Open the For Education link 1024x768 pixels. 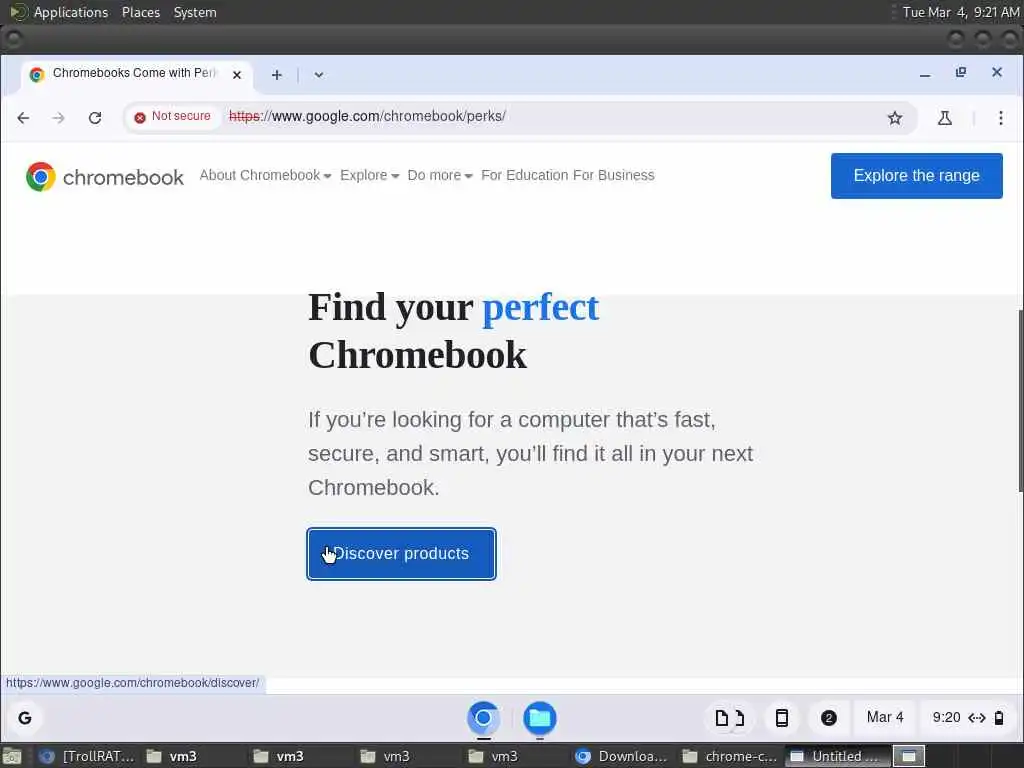524,175
